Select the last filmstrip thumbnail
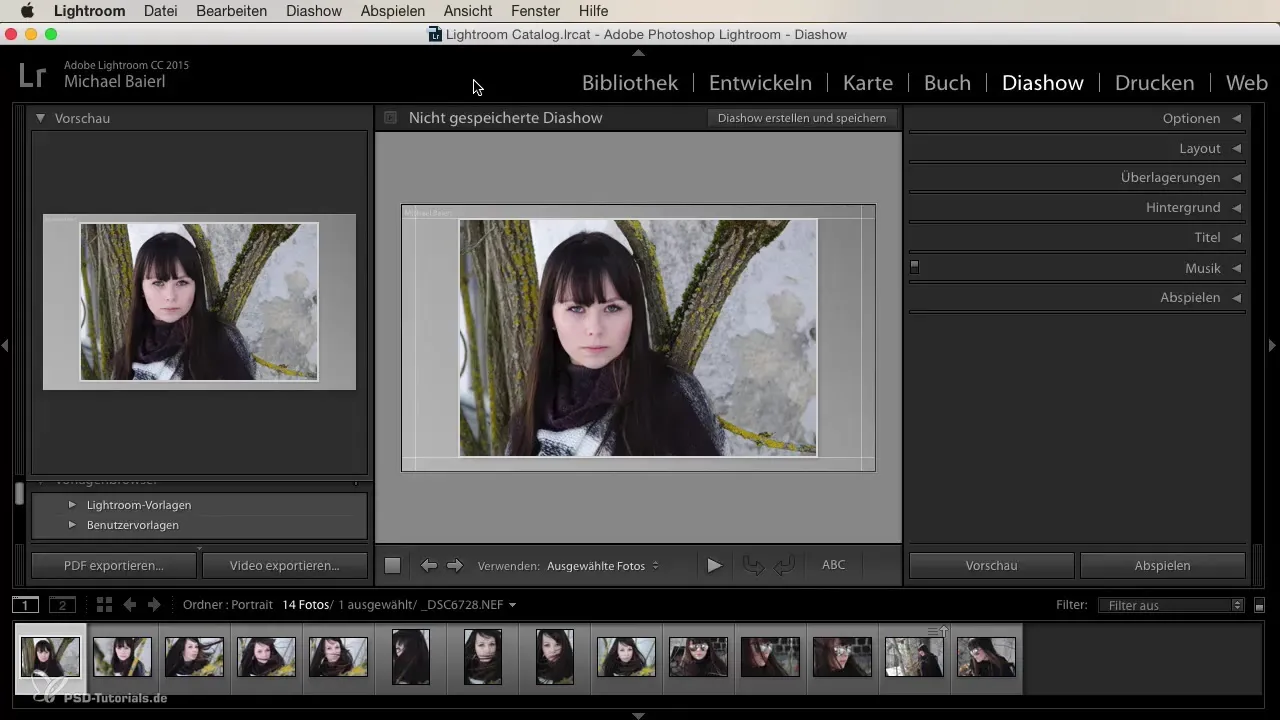 pos(986,657)
